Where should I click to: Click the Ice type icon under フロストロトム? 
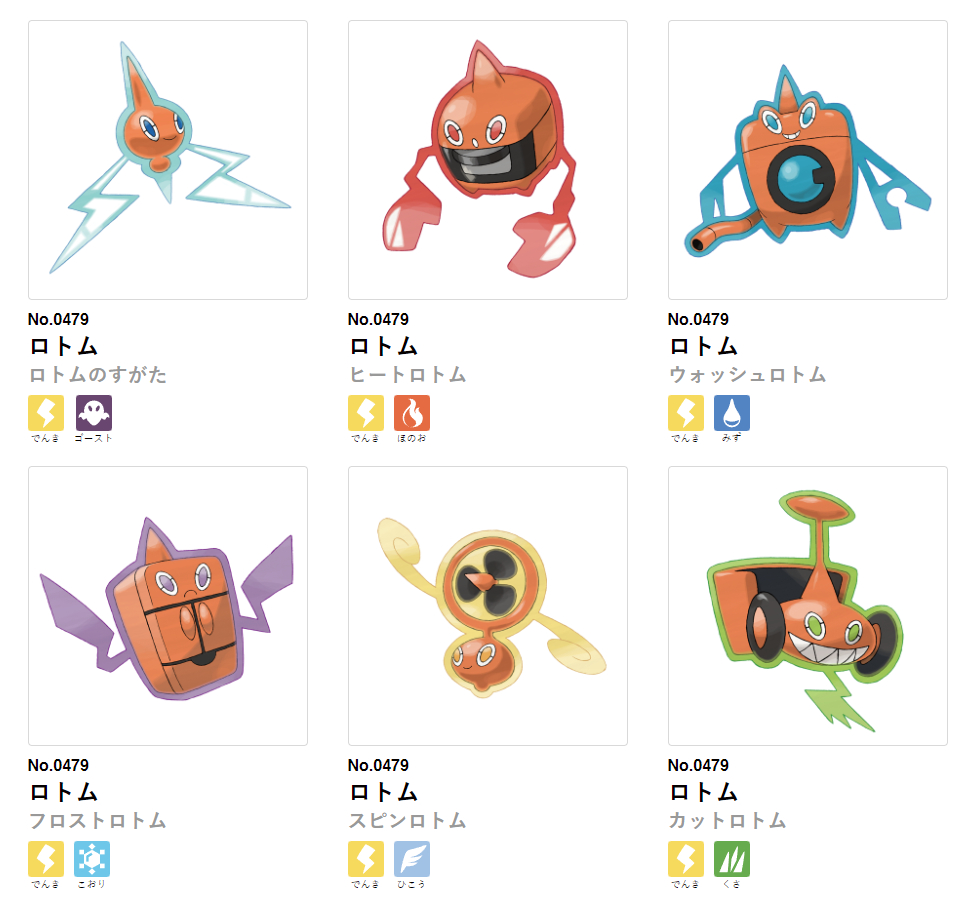92,858
